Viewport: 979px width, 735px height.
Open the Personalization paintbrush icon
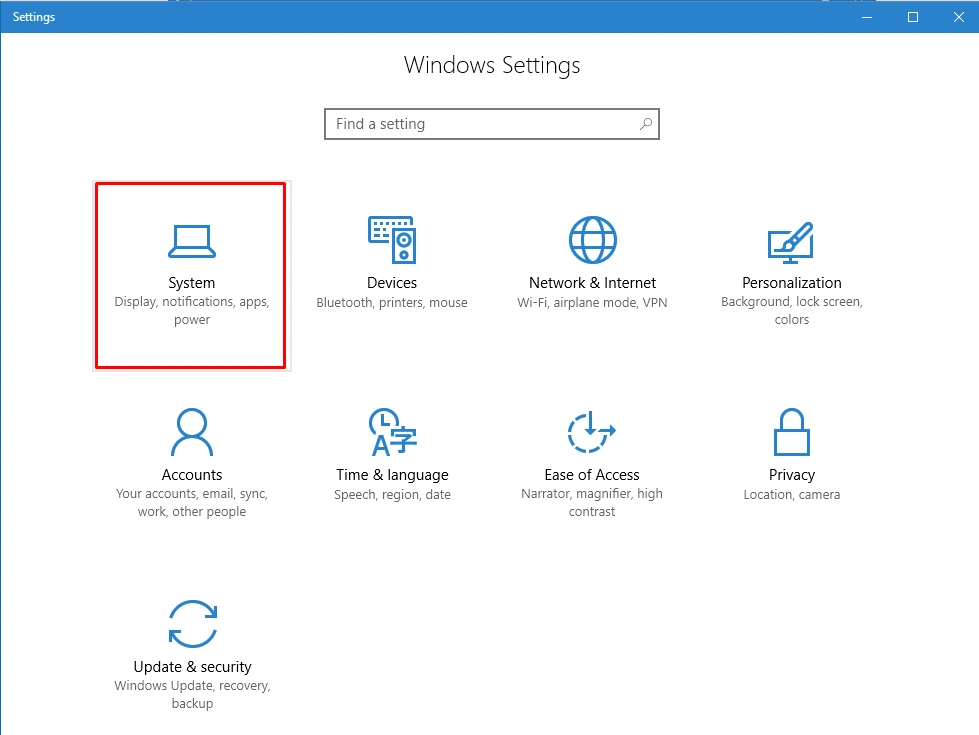tap(791, 242)
